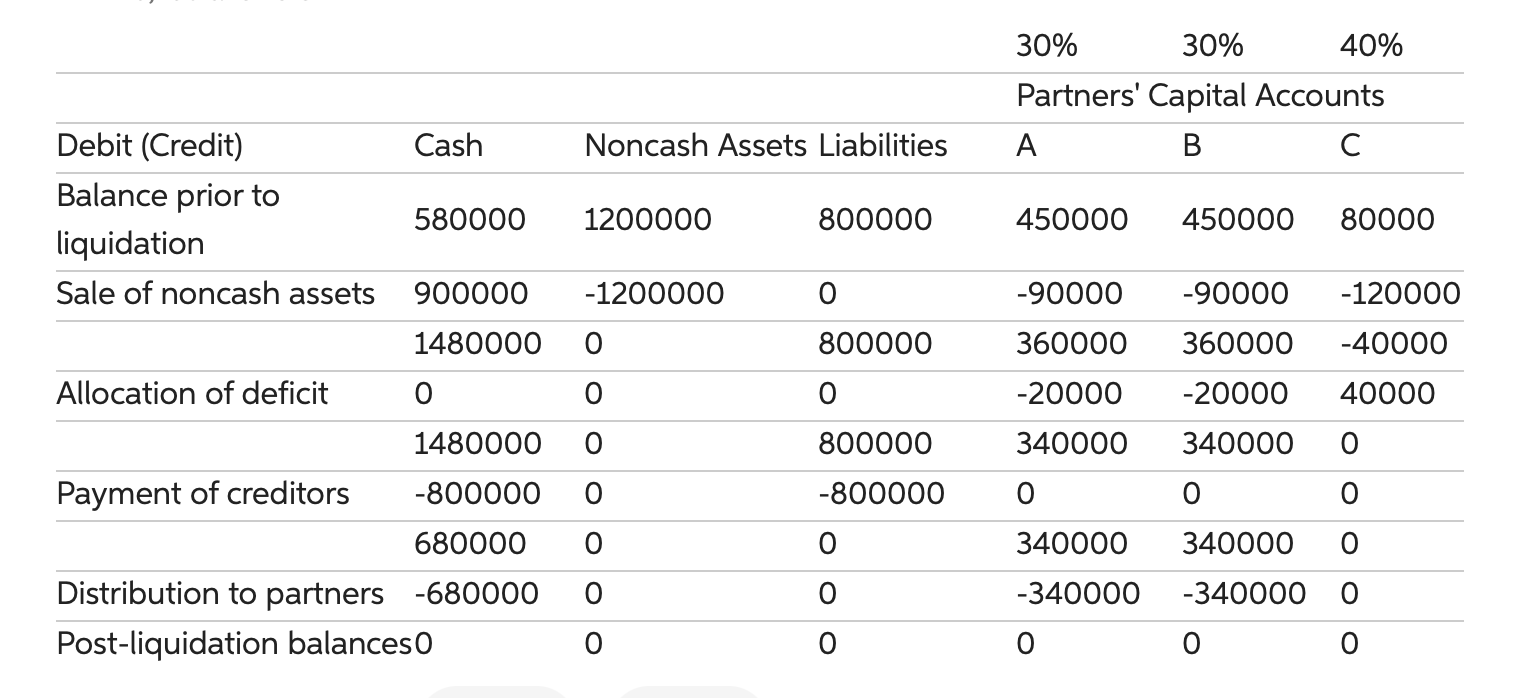Click the "30%" share above column B
The image size is (1524, 698).
1213,45
